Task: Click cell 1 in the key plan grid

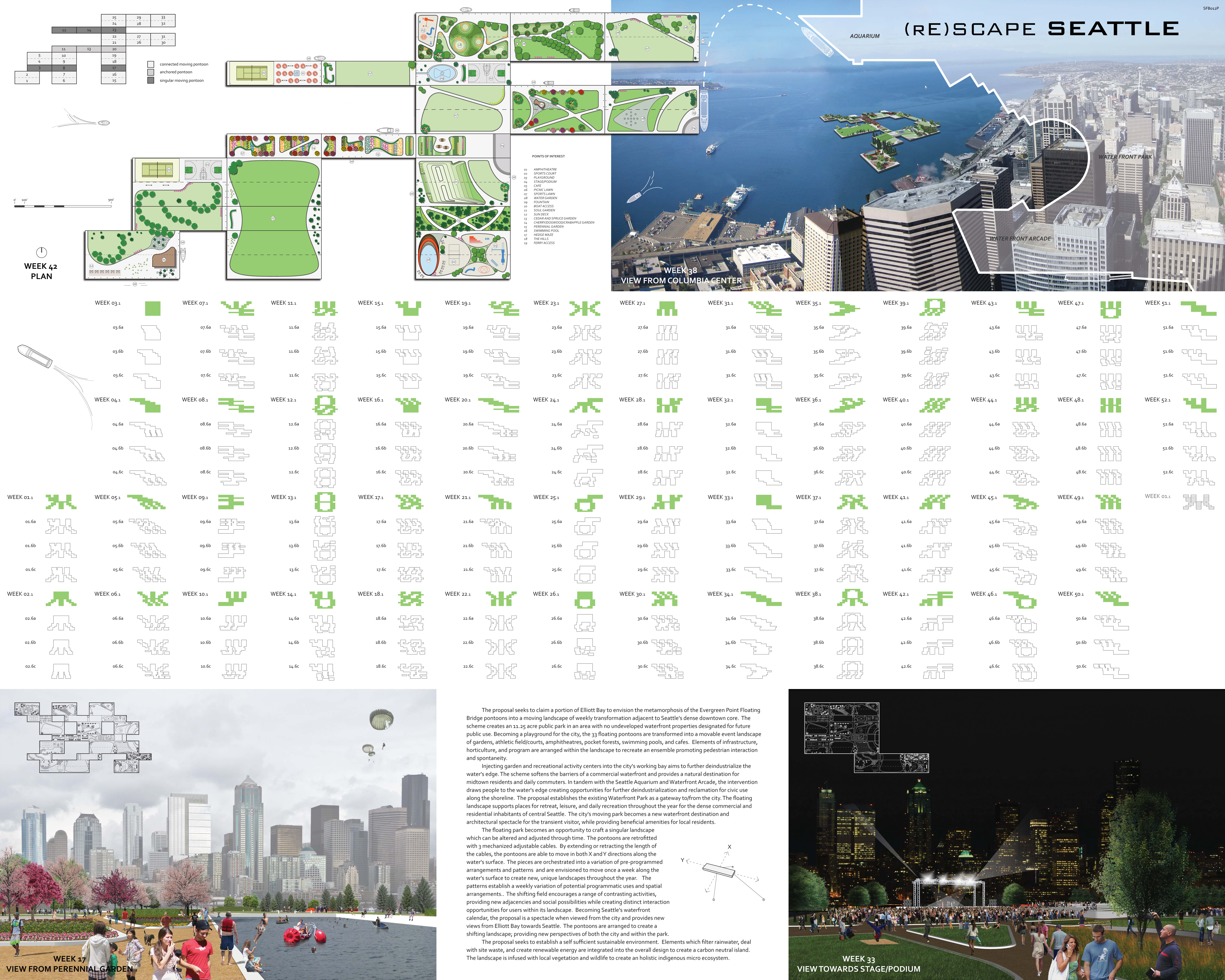Action: tap(27, 81)
